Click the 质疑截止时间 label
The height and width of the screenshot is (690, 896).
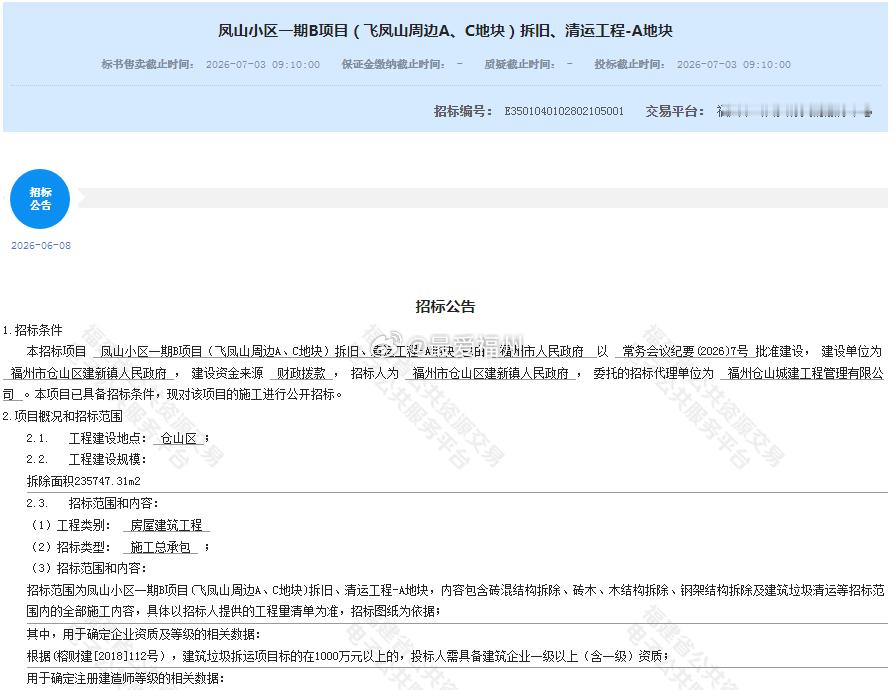[x=519, y=65]
